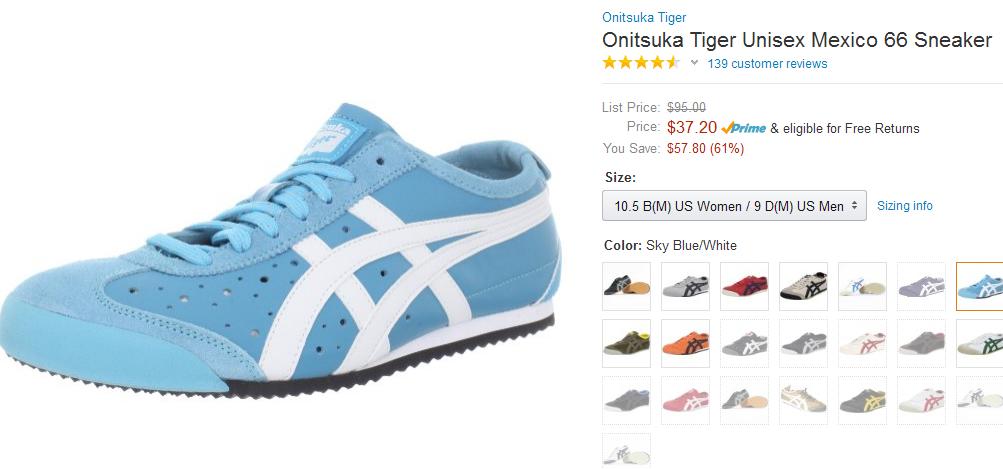Enlarge the main blue sneaker product image

point(280,250)
